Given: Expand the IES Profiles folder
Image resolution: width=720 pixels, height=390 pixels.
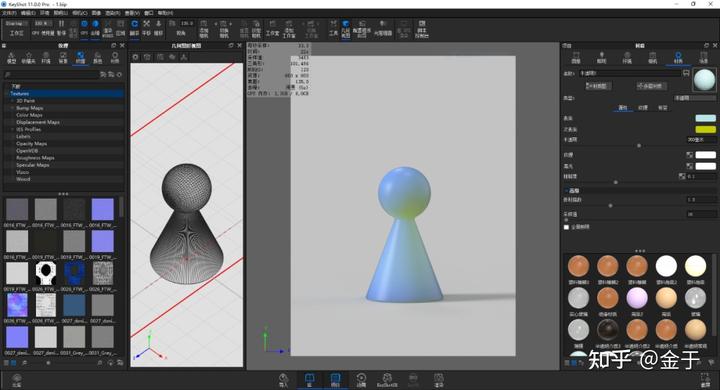Looking at the screenshot, I should coord(13,130).
